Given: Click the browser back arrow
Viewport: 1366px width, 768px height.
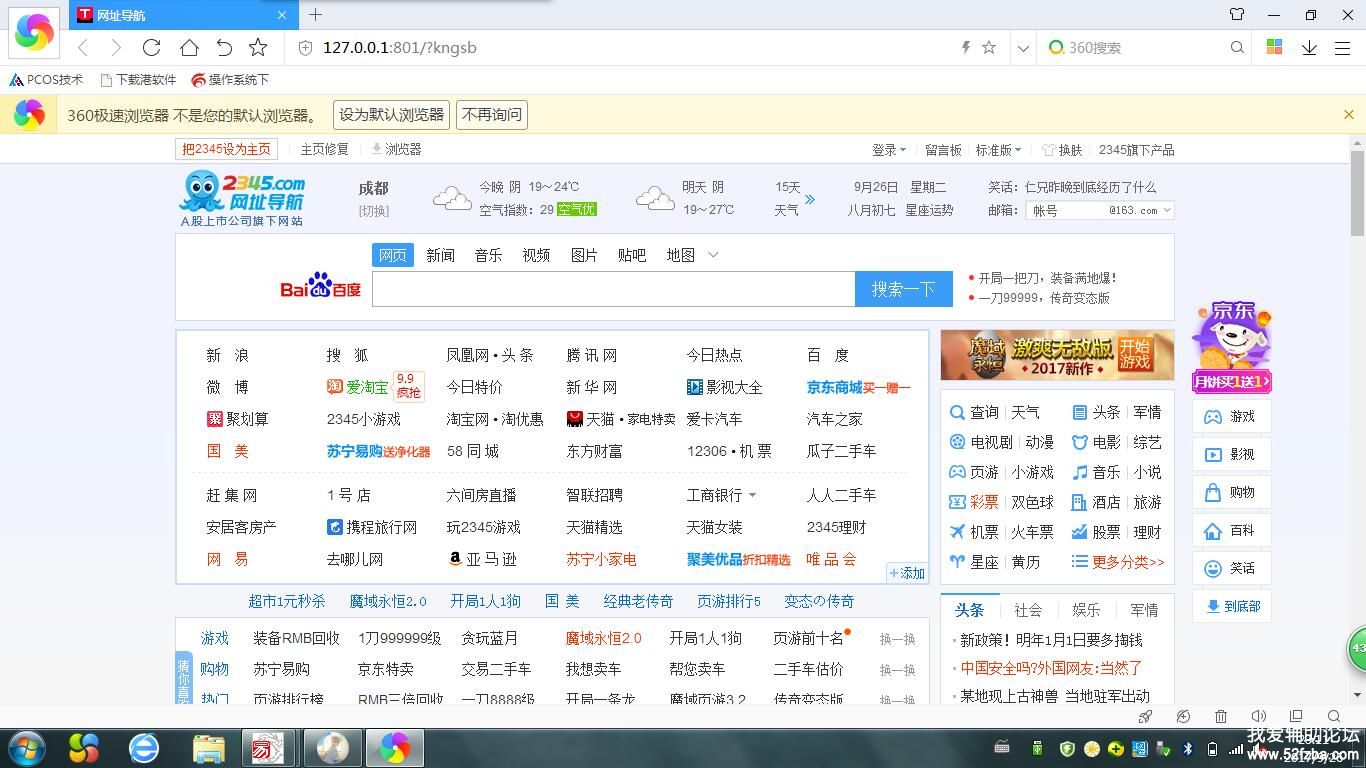Looking at the screenshot, I should click(x=83, y=47).
